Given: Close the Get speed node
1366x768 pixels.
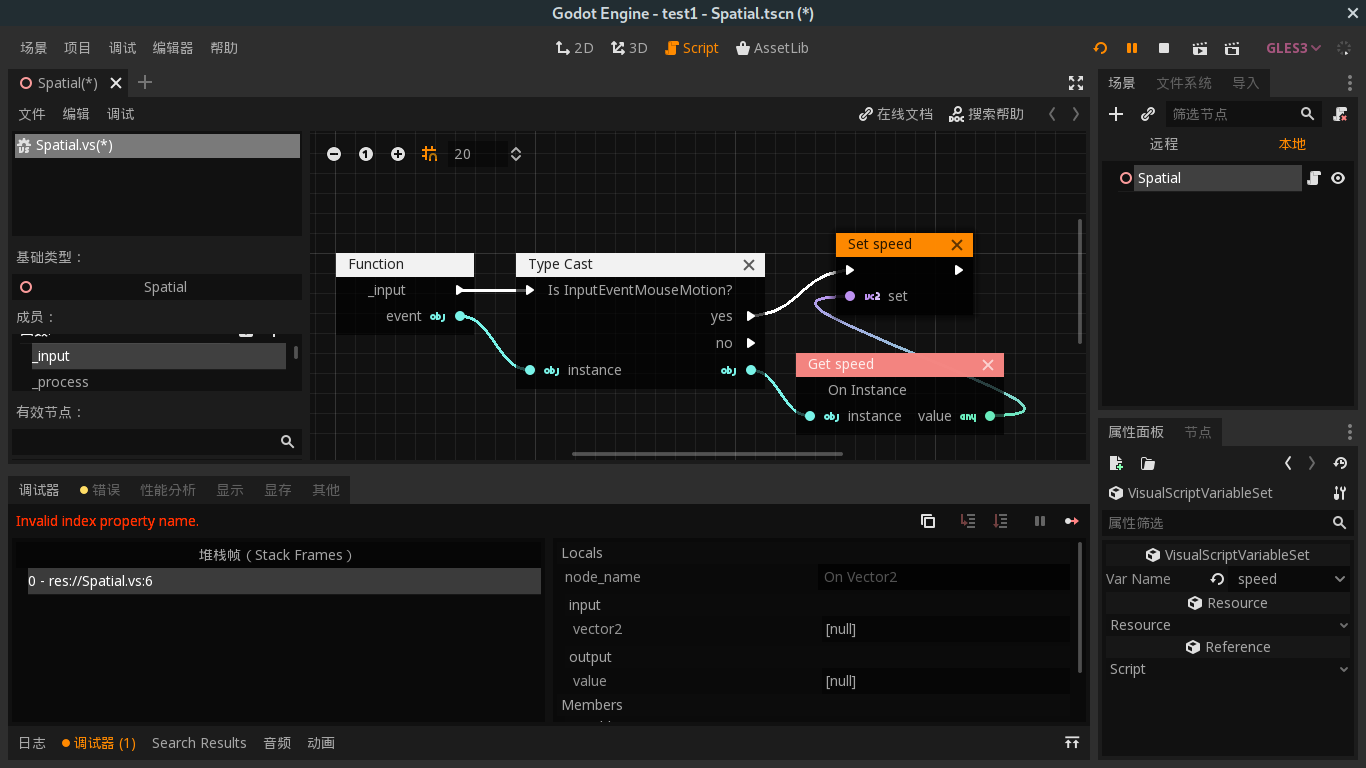Looking at the screenshot, I should [988, 365].
